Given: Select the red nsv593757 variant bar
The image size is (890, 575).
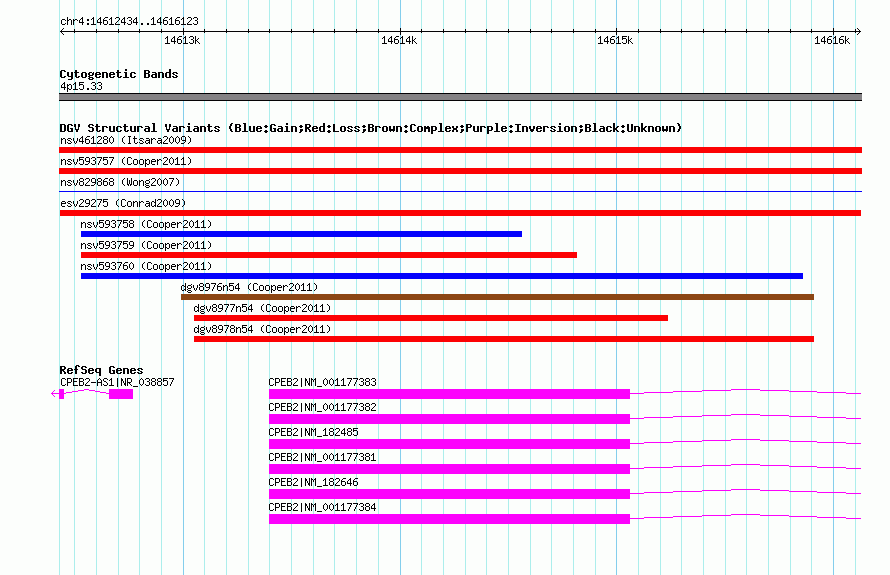Looking at the screenshot, I should pyautogui.click(x=460, y=171).
